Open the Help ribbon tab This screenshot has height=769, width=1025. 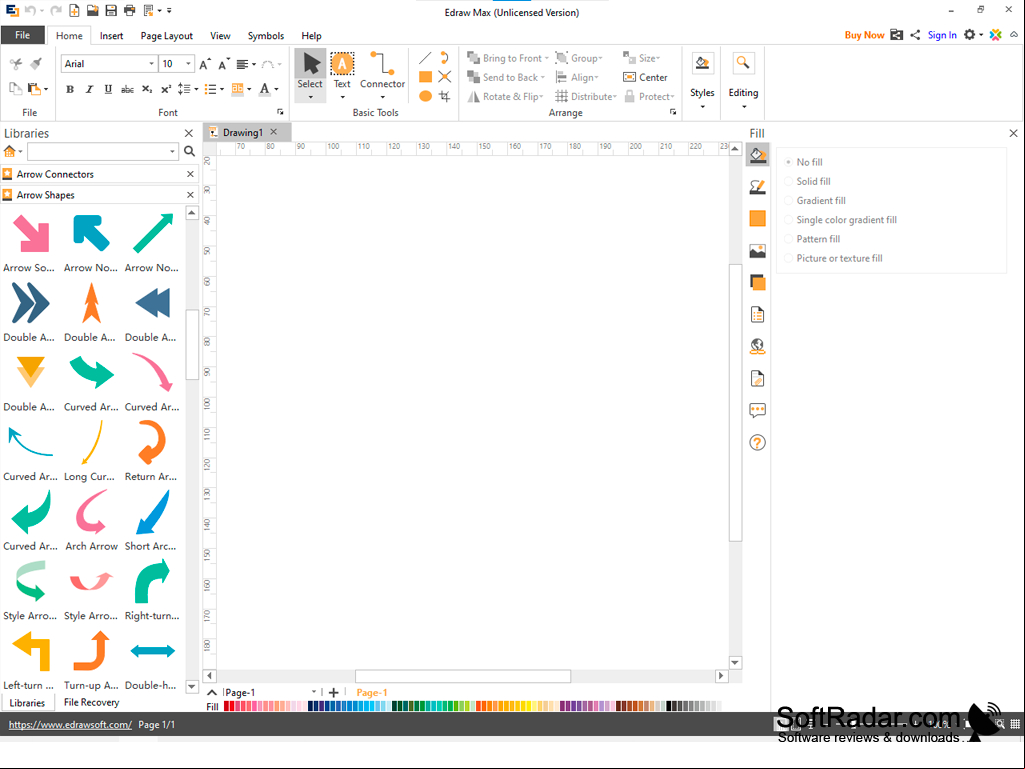click(311, 36)
